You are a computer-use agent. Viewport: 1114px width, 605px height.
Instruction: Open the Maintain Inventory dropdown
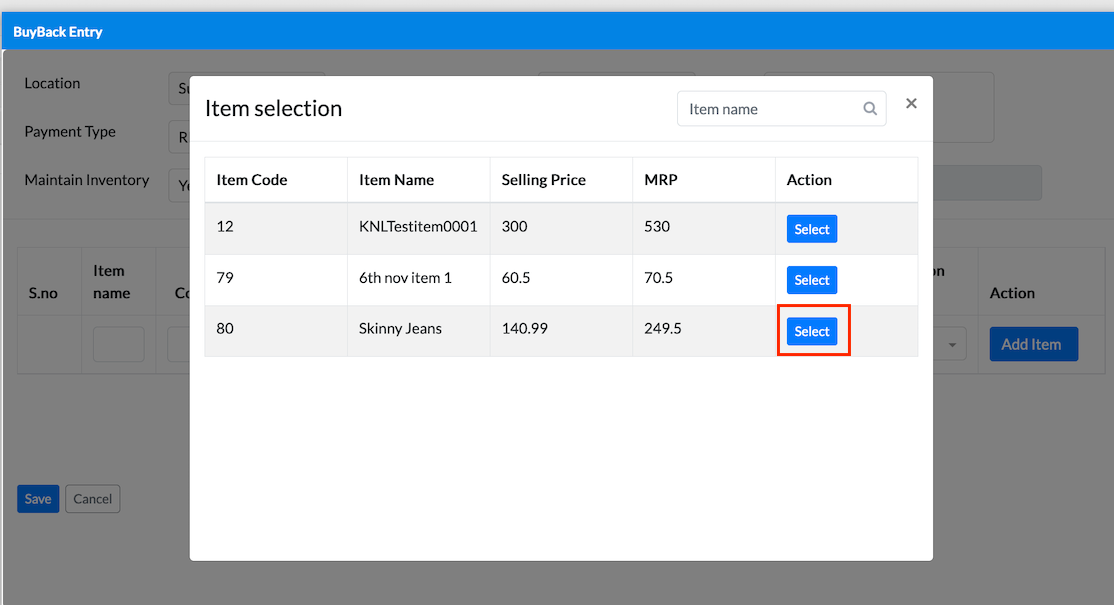click(179, 185)
